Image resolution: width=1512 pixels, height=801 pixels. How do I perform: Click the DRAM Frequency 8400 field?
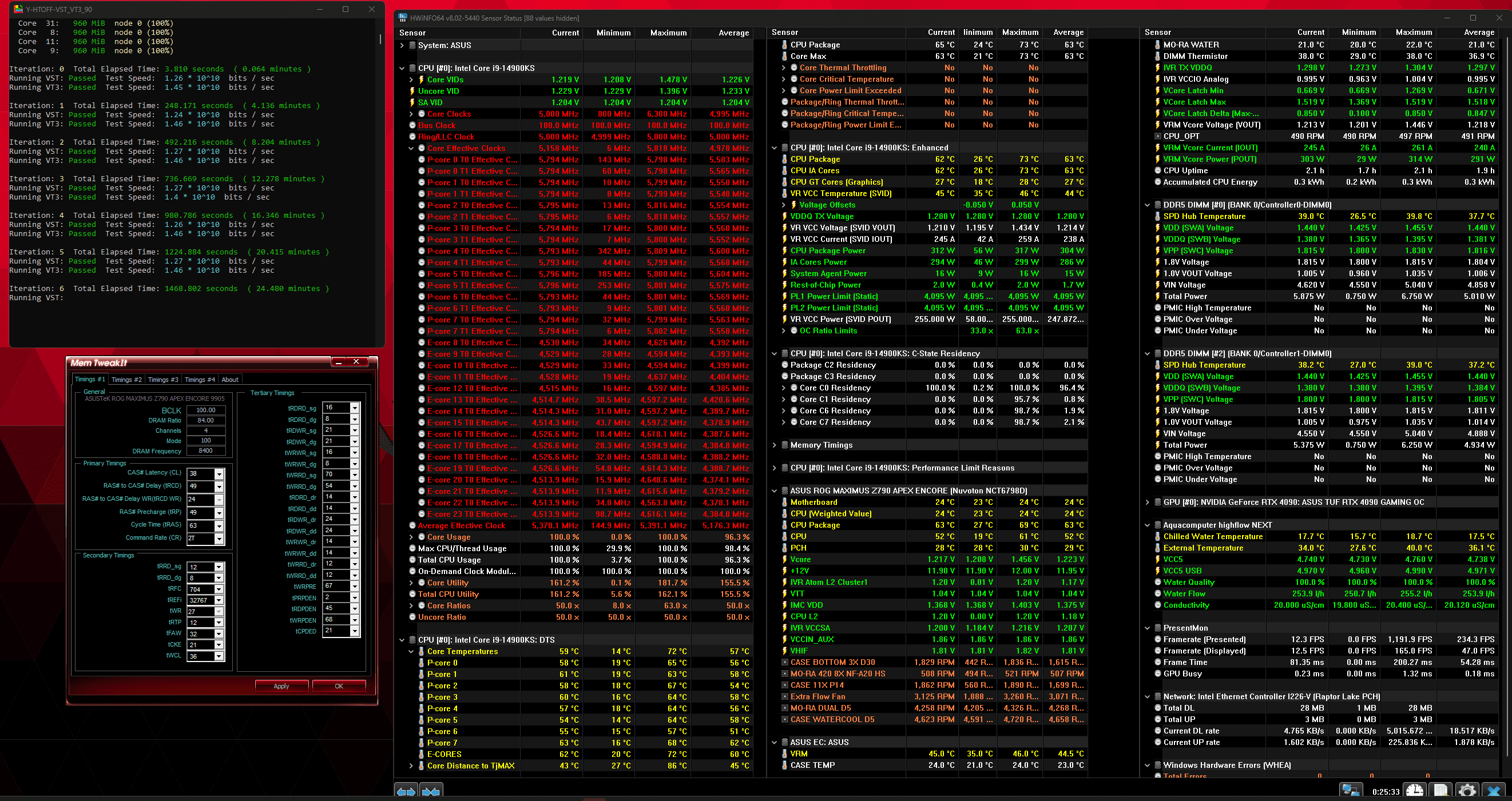[x=205, y=451]
